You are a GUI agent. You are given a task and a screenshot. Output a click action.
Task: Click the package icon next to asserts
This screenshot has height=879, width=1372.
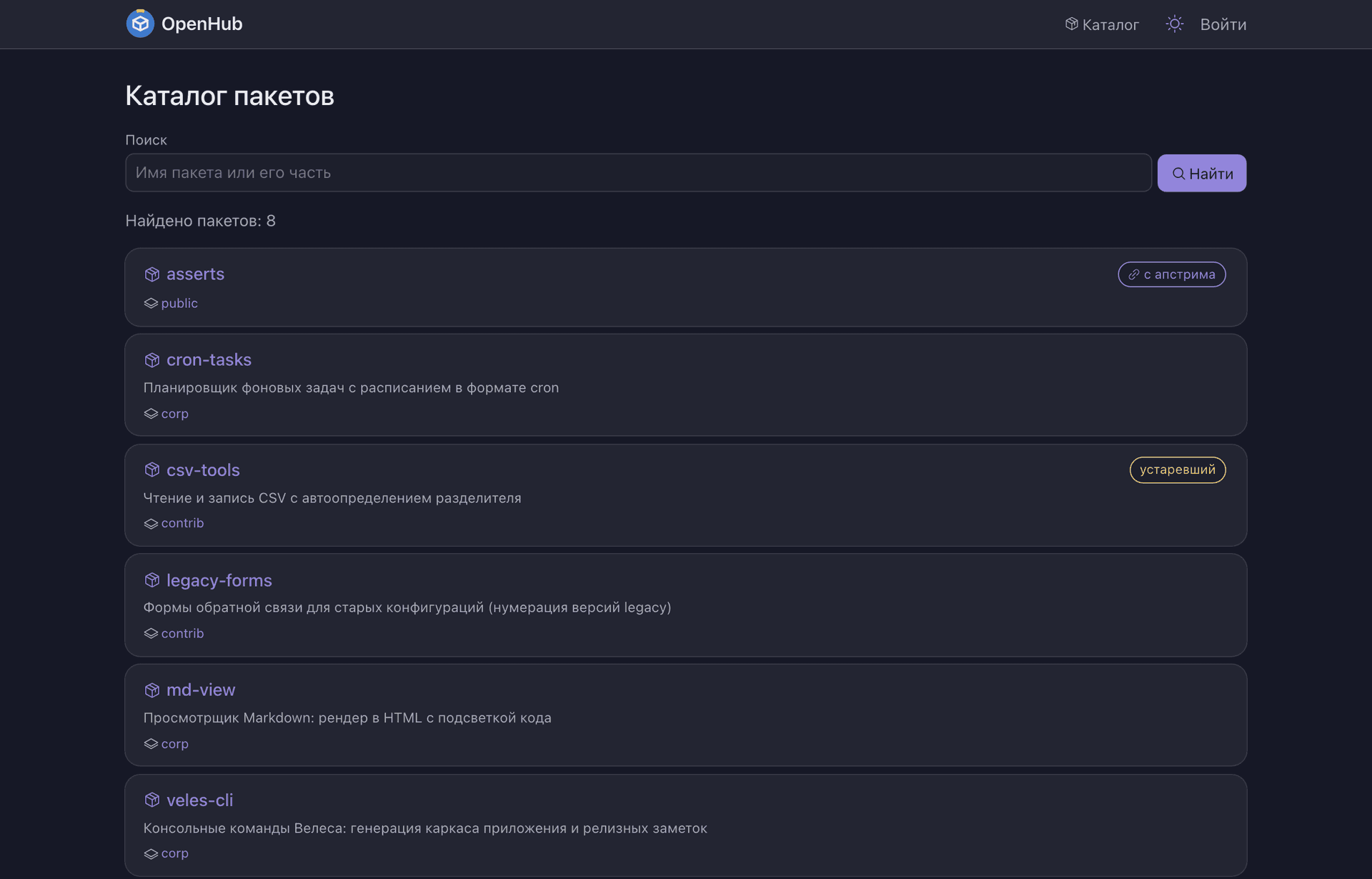151,274
